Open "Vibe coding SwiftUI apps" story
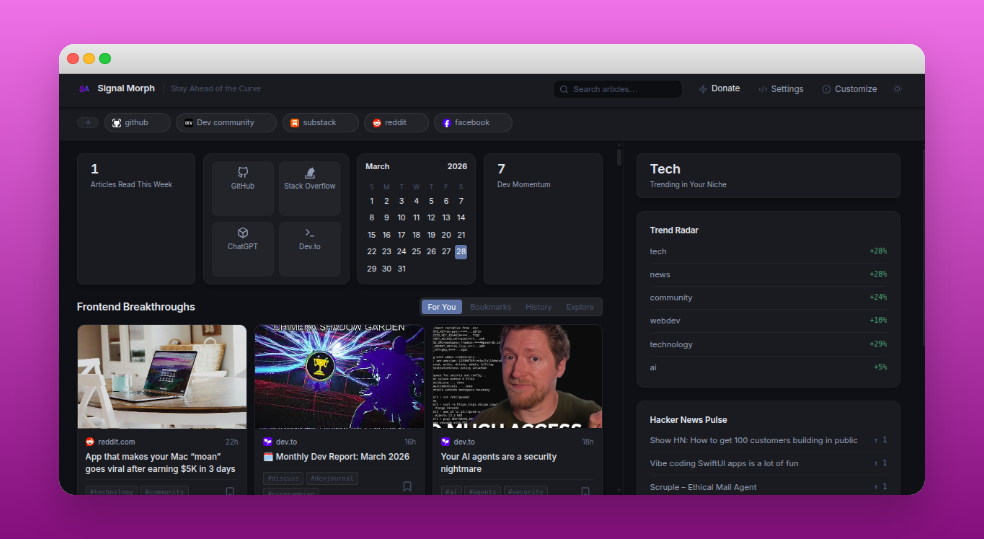Image resolution: width=984 pixels, height=539 pixels. (x=724, y=463)
